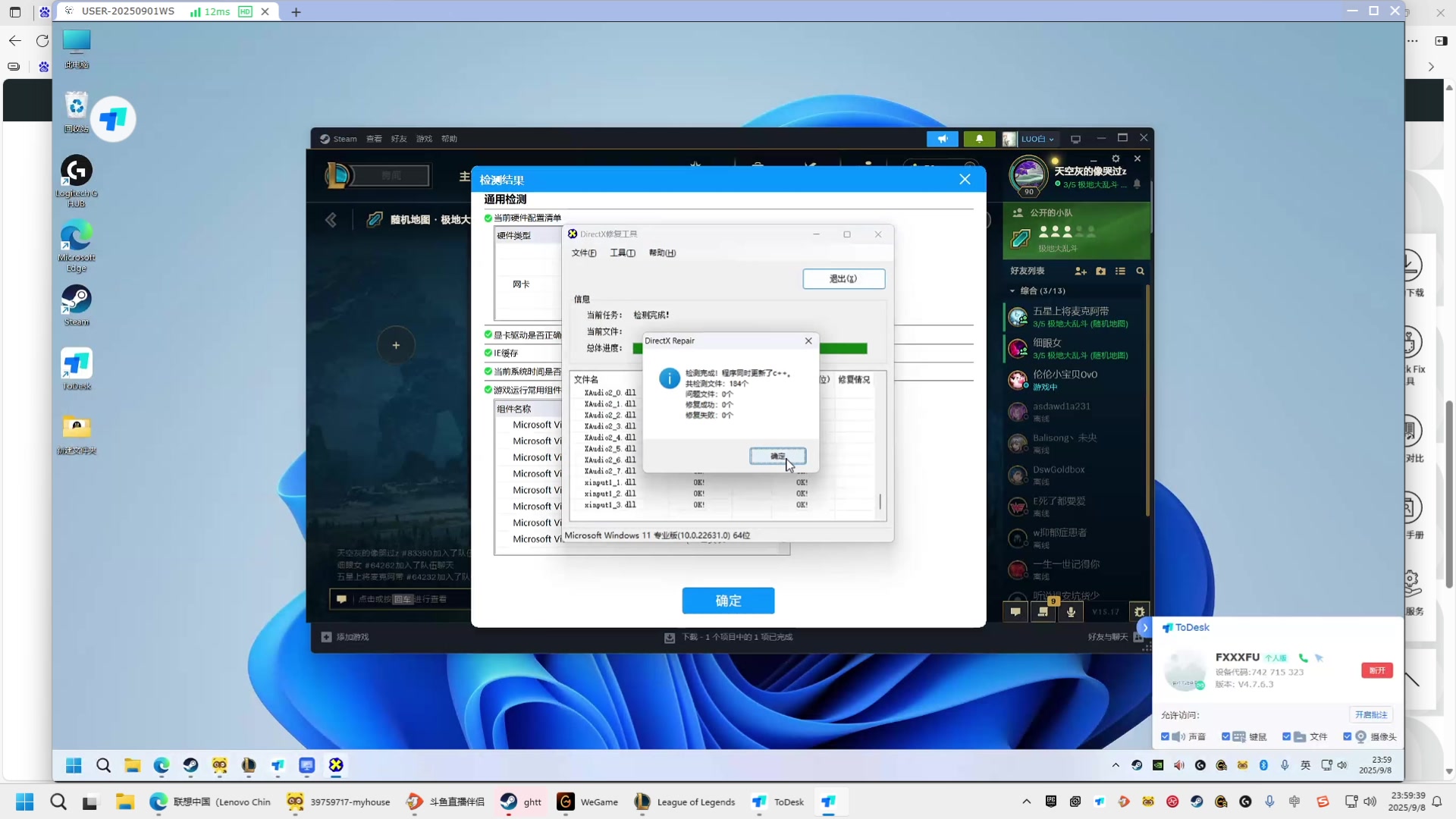Open the Microsoft Edge desktop icon

(x=77, y=246)
